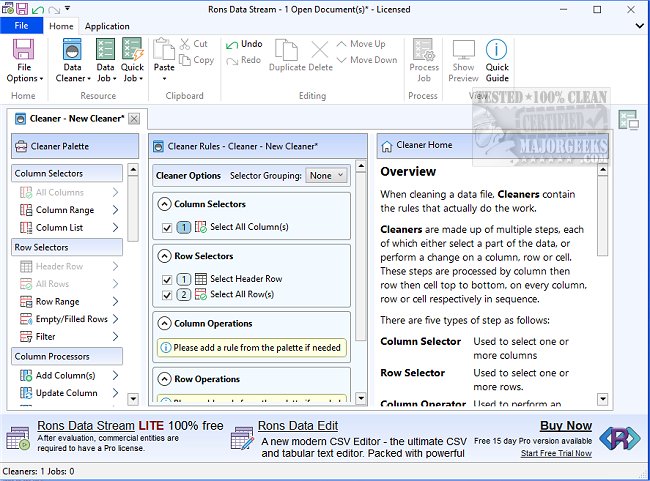
Task: Click the Cleaner Palette vertical scrollbar thumb
Action: (133, 209)
